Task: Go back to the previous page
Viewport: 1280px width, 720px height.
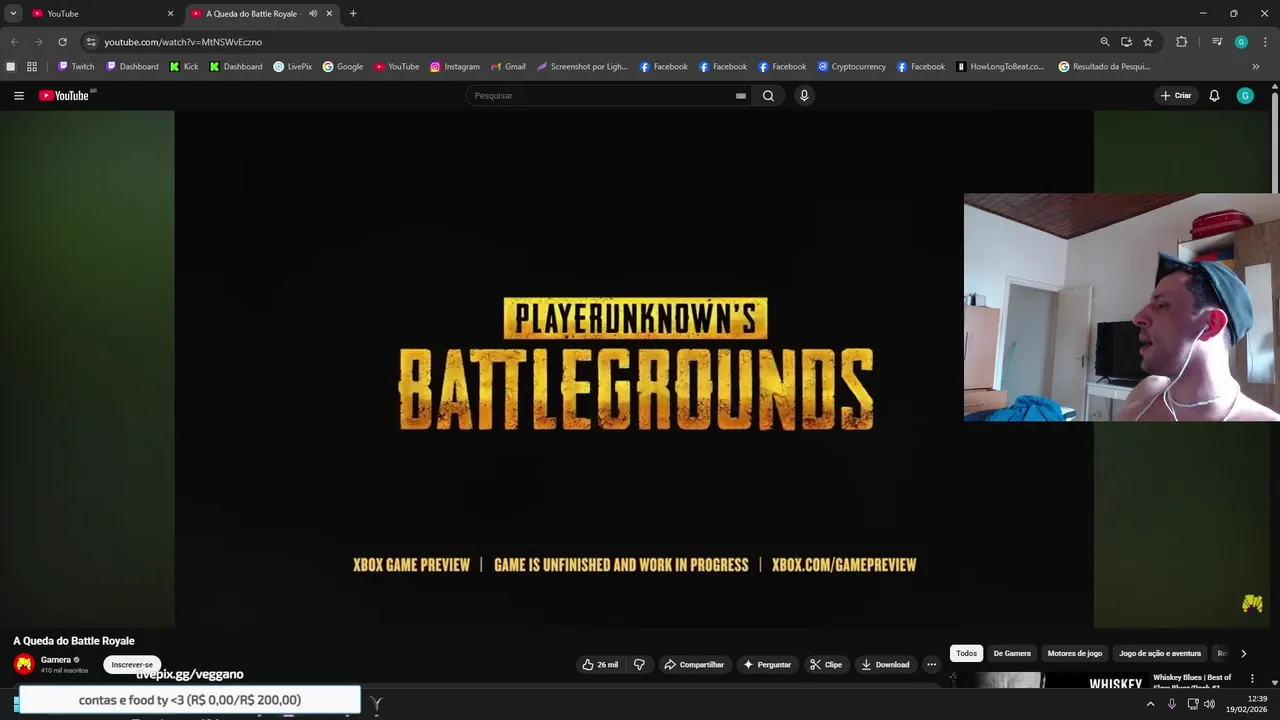Action: [x=14, y=42]
